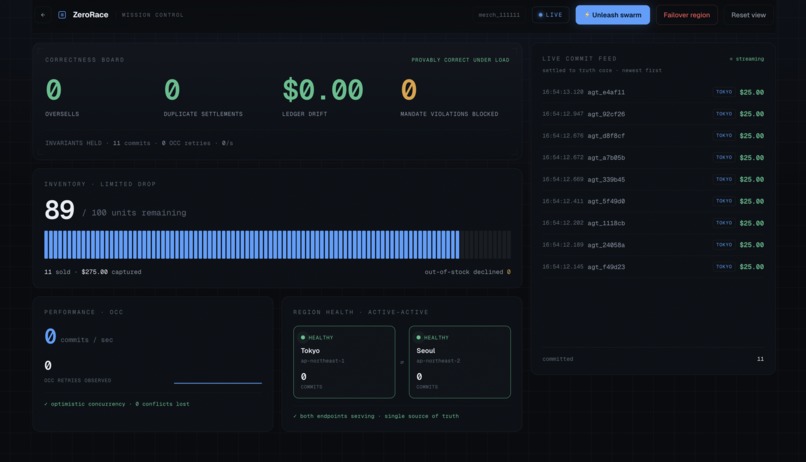Click the Seoul HEALTHY status dot
This screenshot has width=806, height=462.
pos(418,338)
